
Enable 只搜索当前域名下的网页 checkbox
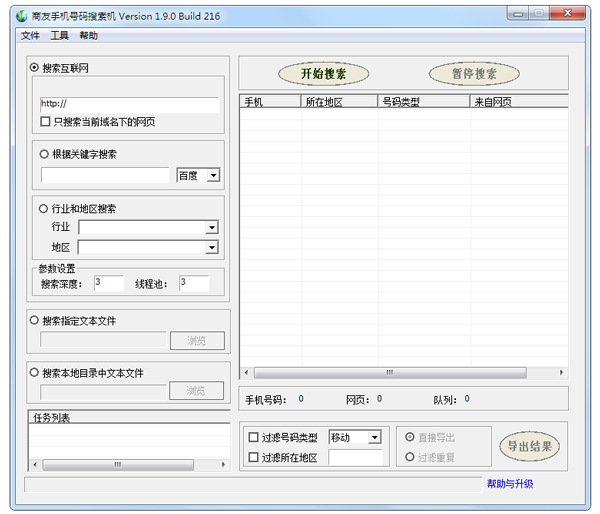click(45, 122)
